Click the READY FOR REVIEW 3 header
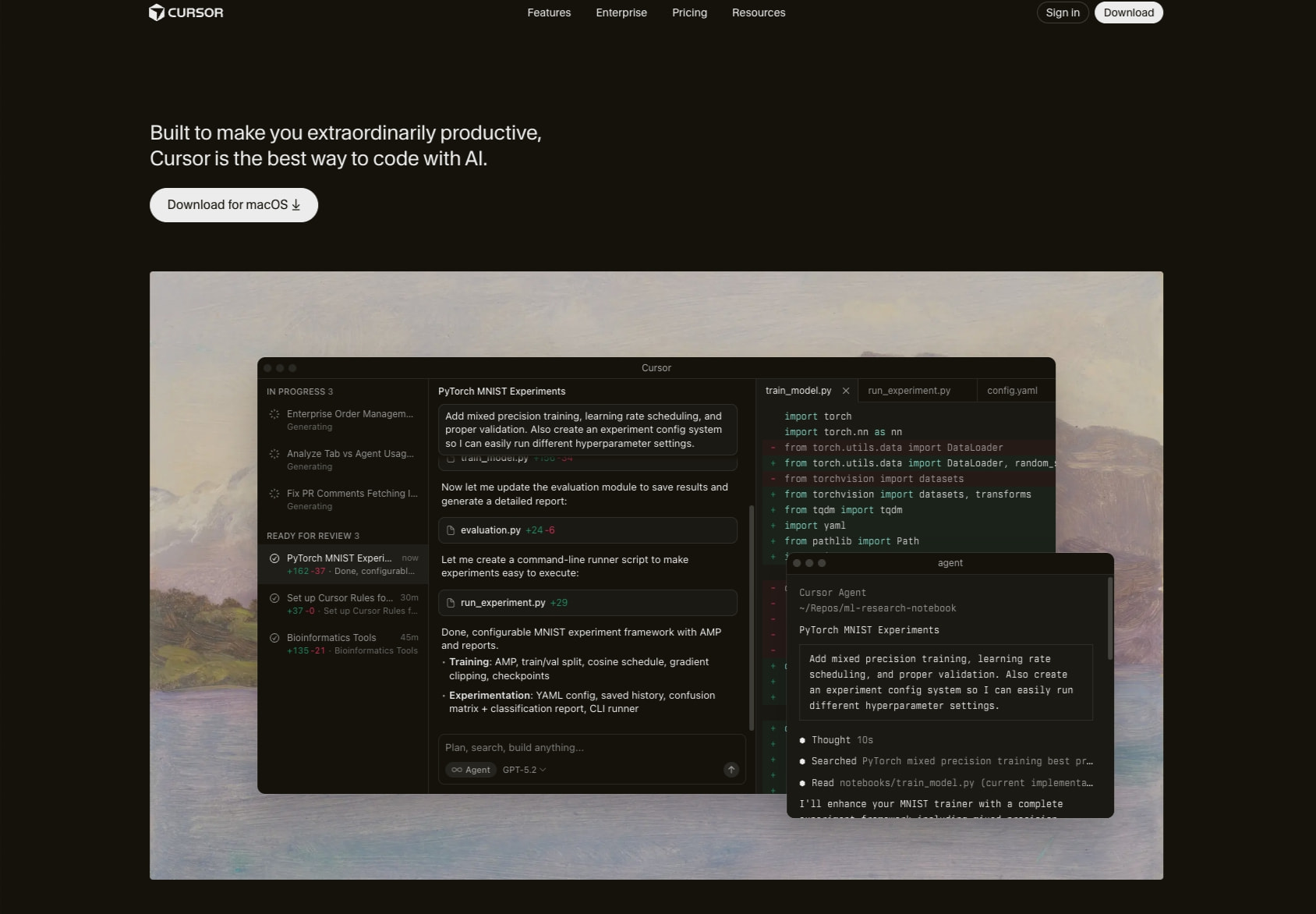1316x914 pixels. (x=313, y=536)
